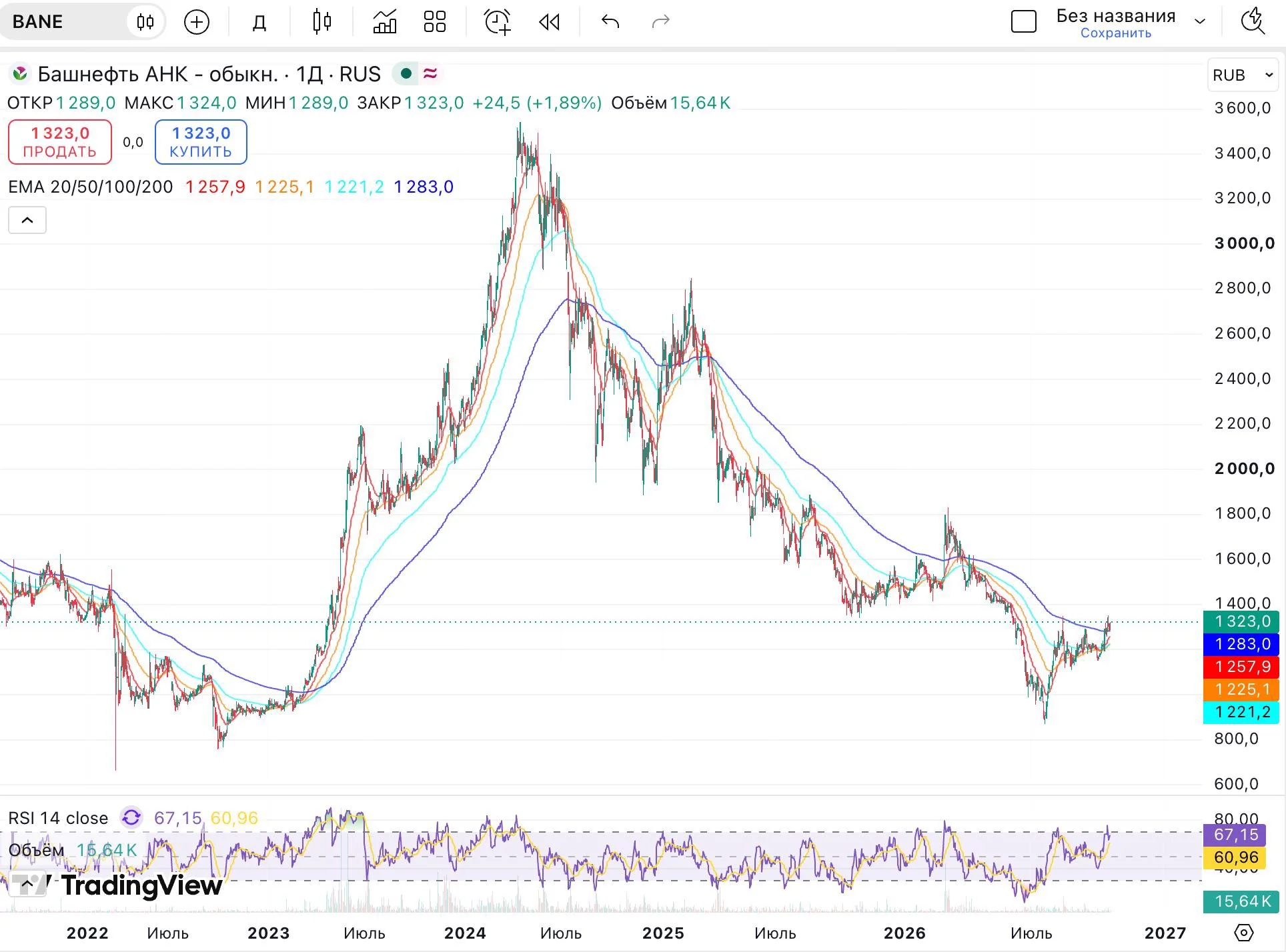Click the pink approximate data indicator icon
This screenshot has width=1286, height=952.
pos(430,73)
